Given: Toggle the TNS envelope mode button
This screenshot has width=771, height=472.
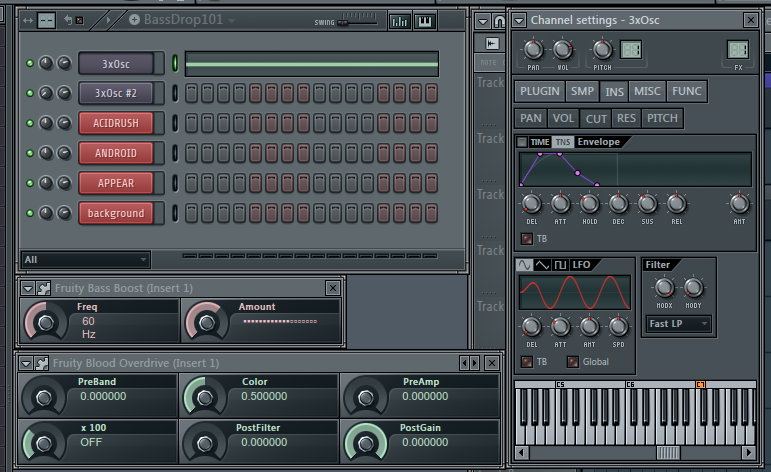Looking at the screenshot, I should [563, 142].
